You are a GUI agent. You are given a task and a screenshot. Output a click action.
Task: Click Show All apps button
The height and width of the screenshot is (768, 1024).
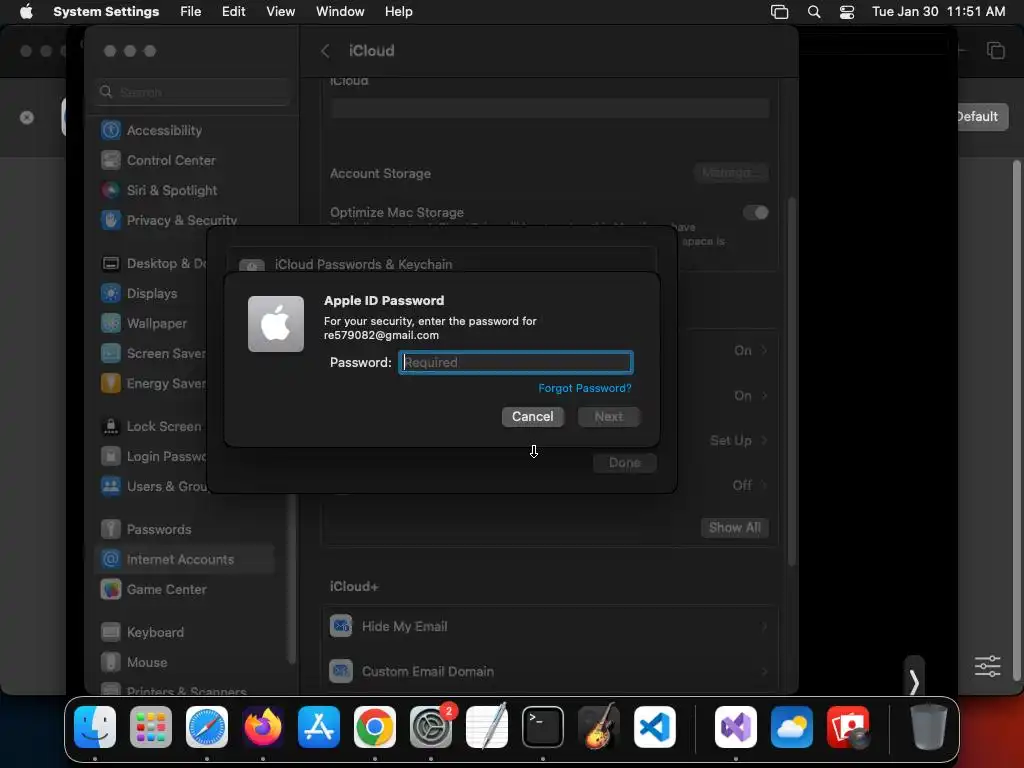coord(735,528)
